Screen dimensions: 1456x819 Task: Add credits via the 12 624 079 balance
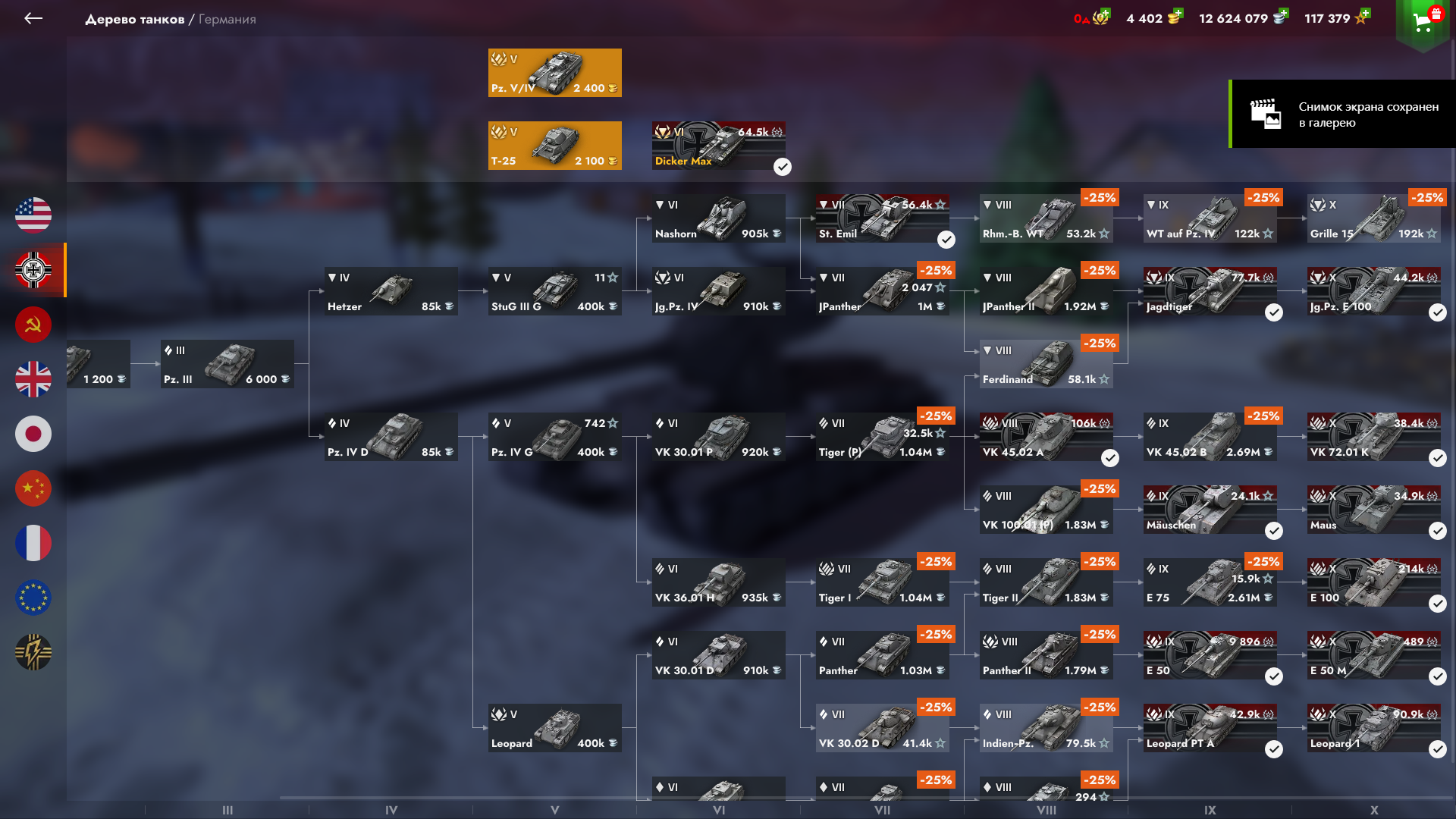[x=1244, y=18]
